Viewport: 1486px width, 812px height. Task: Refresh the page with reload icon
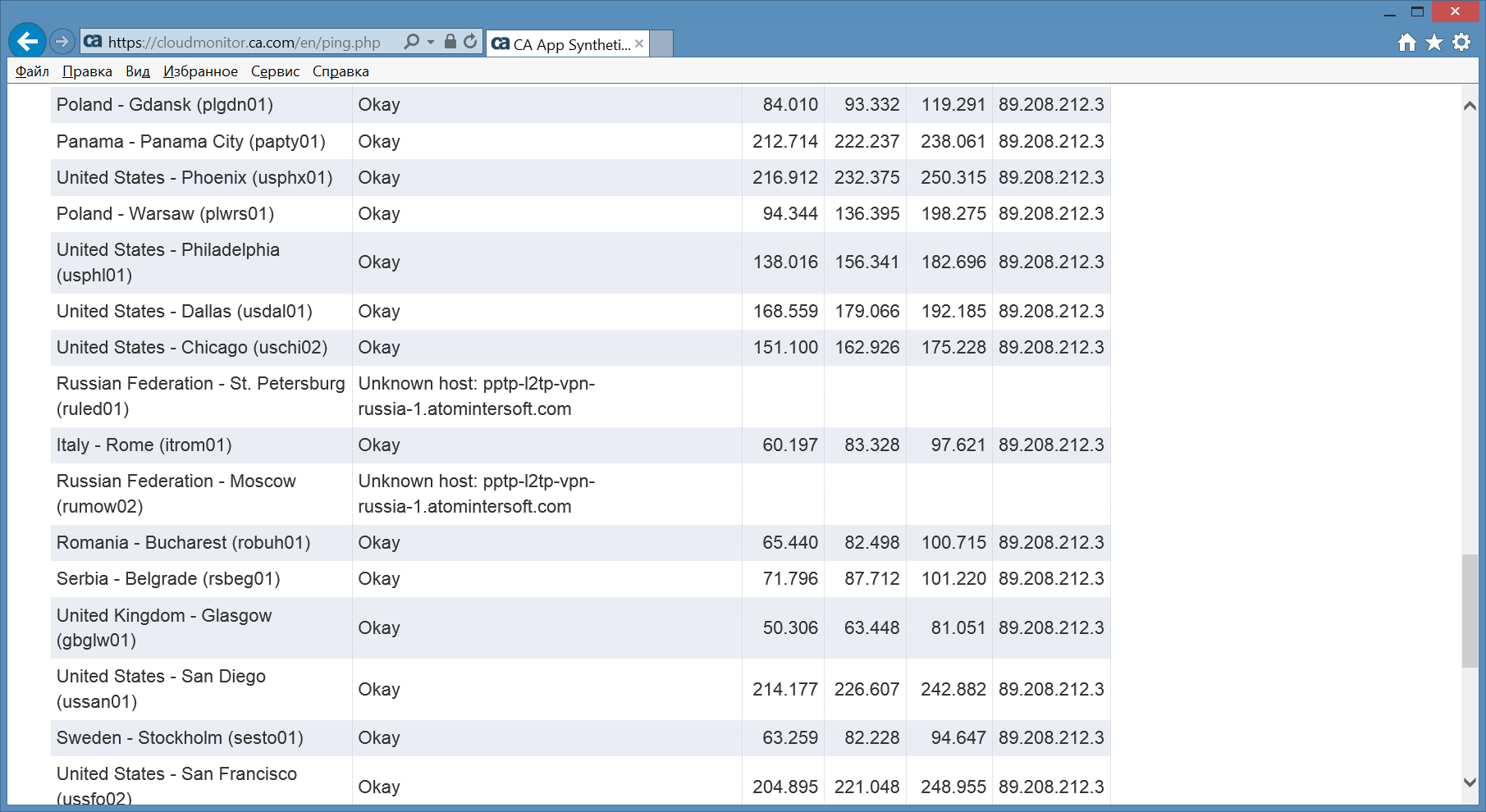[x=470, y=41]
